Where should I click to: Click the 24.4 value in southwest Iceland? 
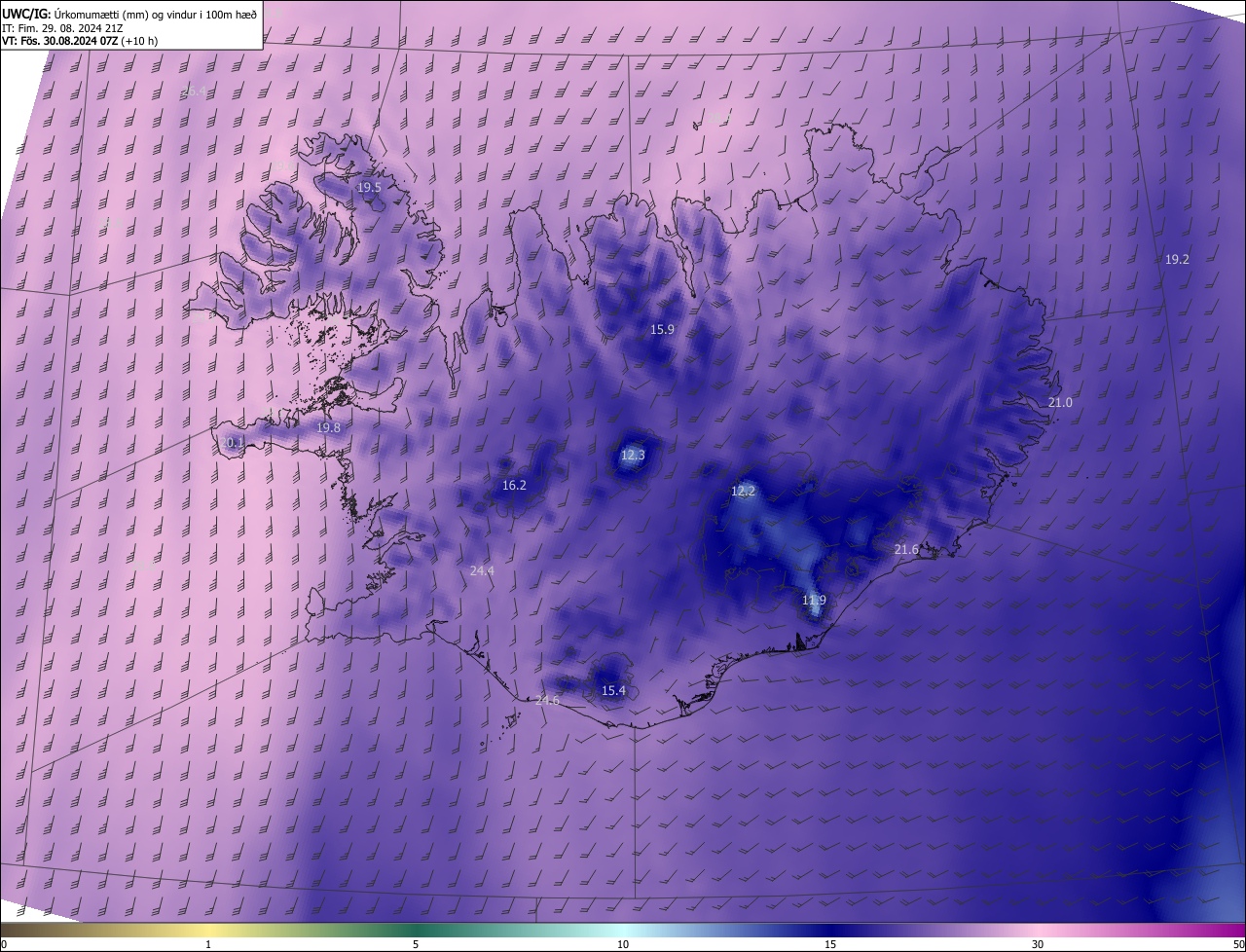(482, 571)
